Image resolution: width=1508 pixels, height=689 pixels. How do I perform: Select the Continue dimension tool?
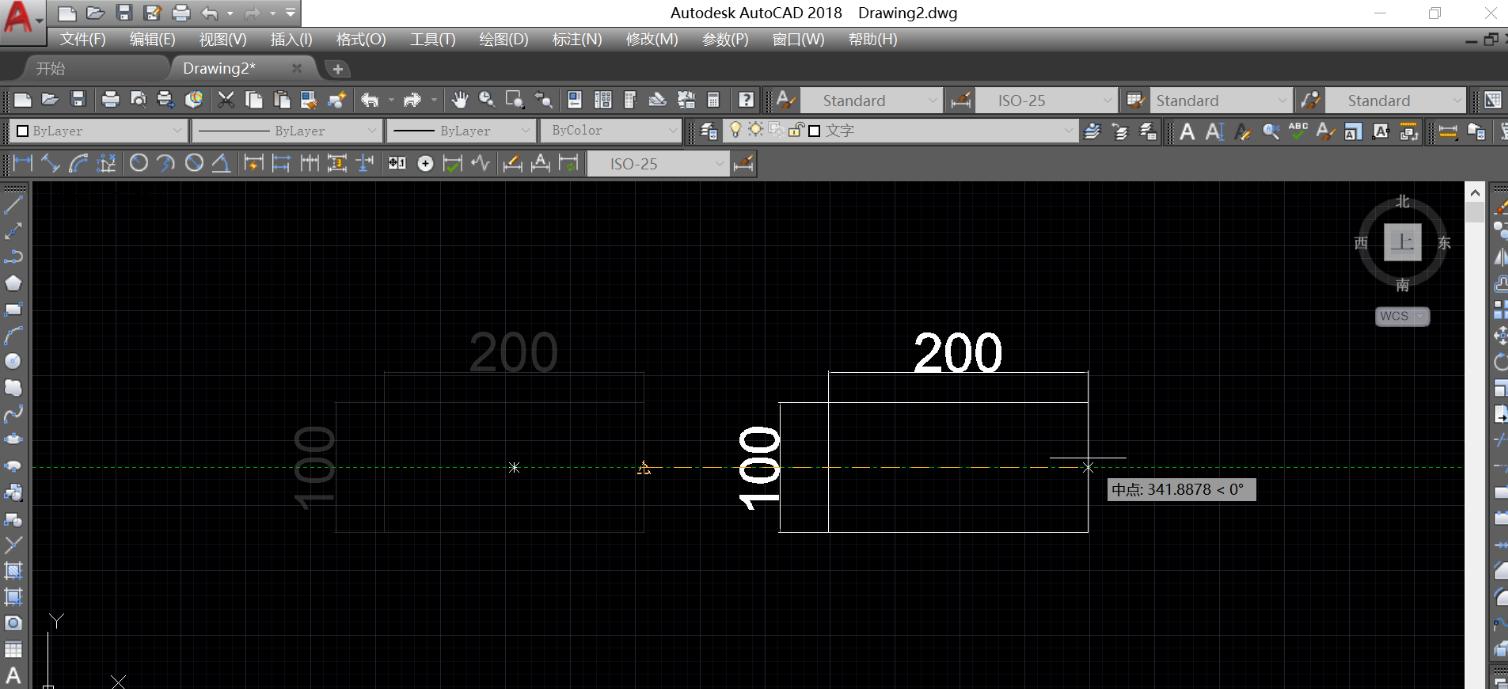tap(310, 163)
